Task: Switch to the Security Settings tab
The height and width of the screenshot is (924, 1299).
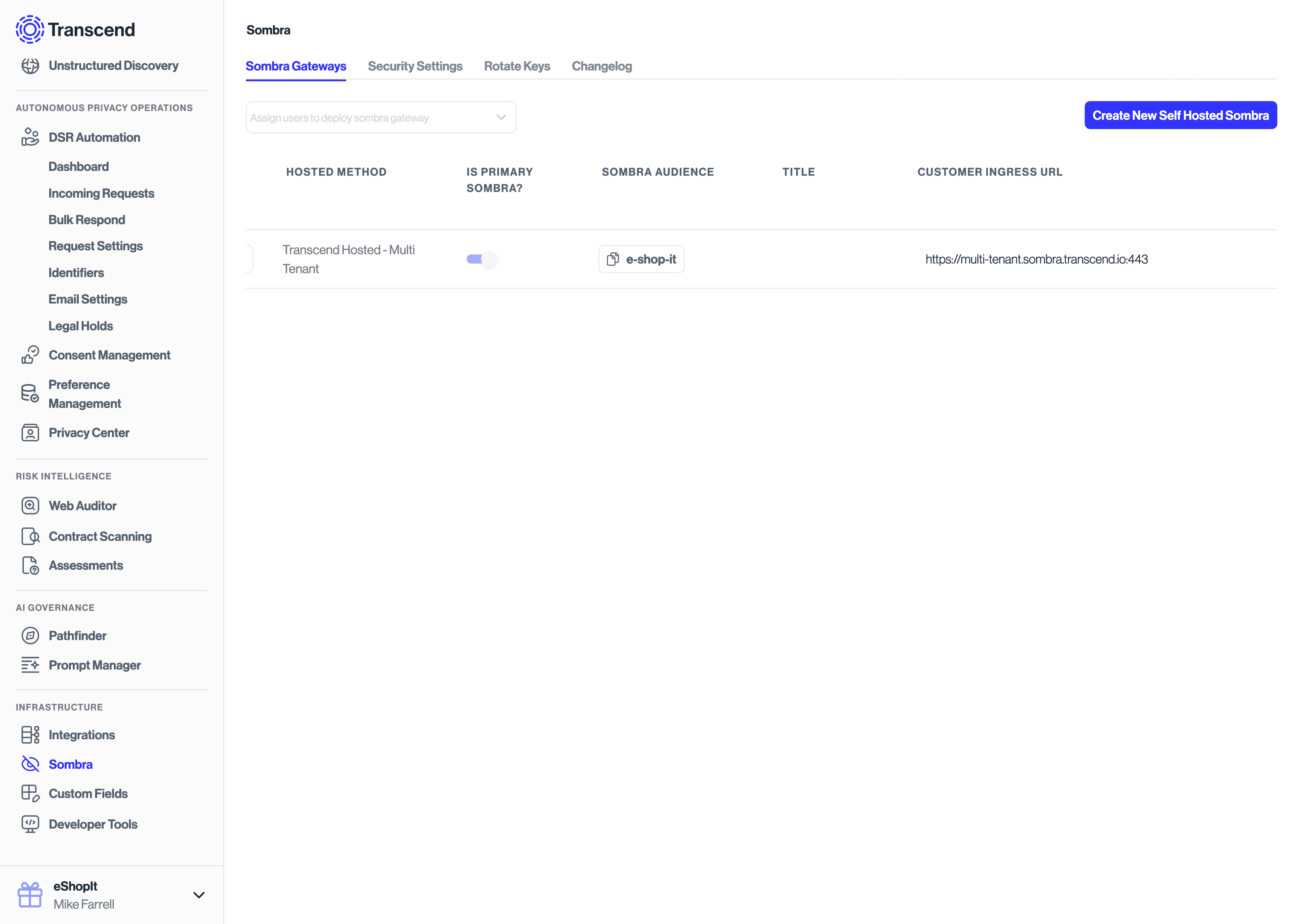Action: point(415,66)
